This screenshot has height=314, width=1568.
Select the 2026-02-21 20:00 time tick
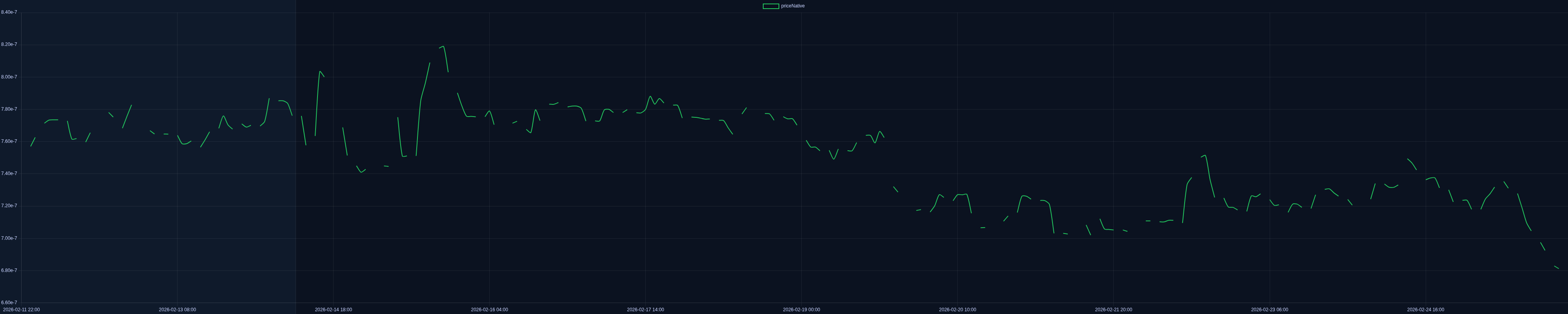tap(1113, 310)
